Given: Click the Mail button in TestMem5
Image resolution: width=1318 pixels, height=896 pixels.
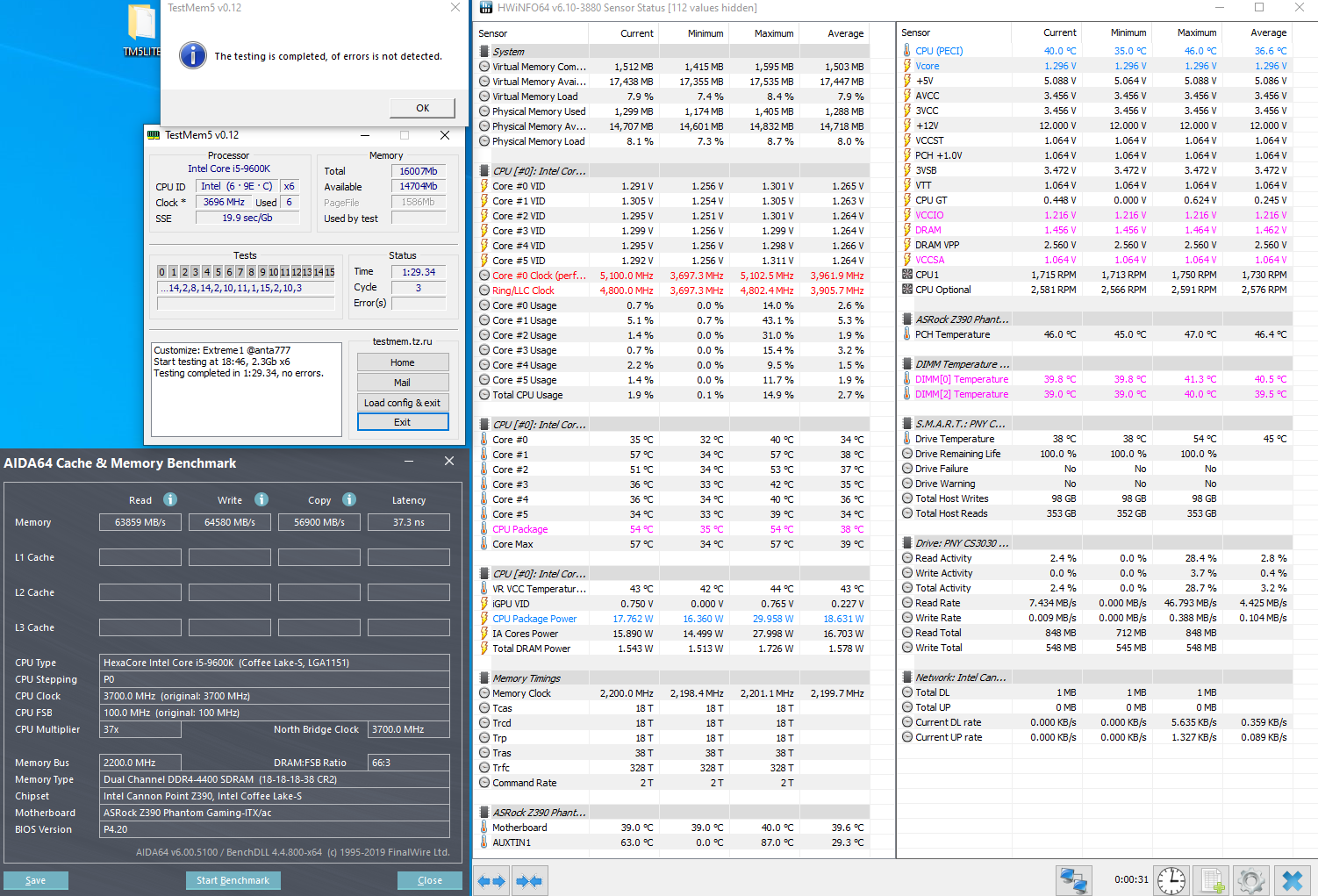Looking at the screenshot, I should [x=403, y=383].
